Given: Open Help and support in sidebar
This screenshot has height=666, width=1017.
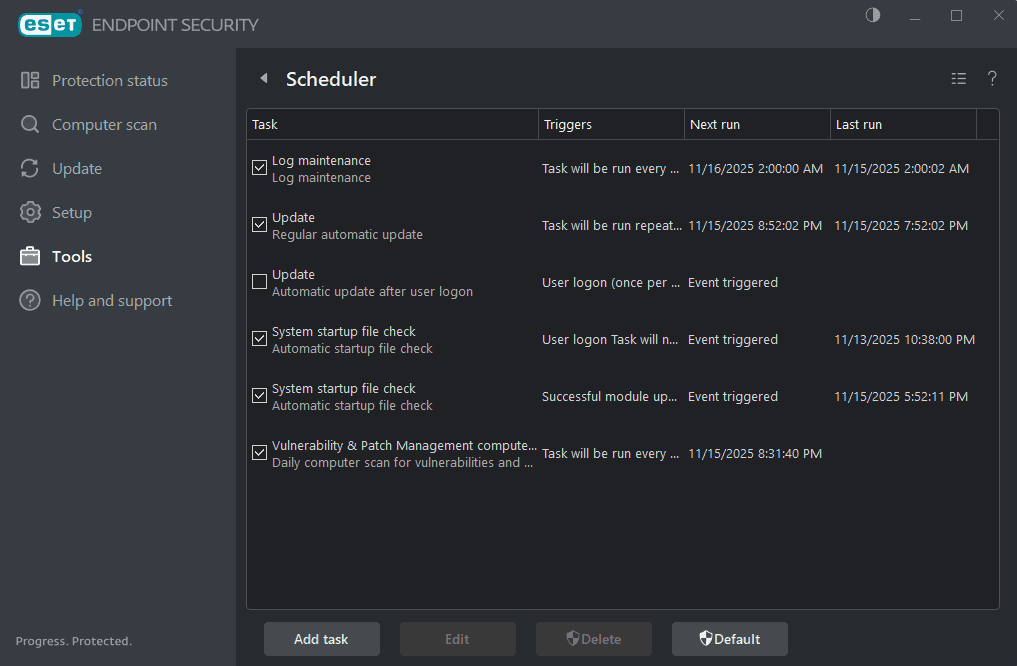Looking at the screenshot, I should pyautogui.click(x=112, y=301).
